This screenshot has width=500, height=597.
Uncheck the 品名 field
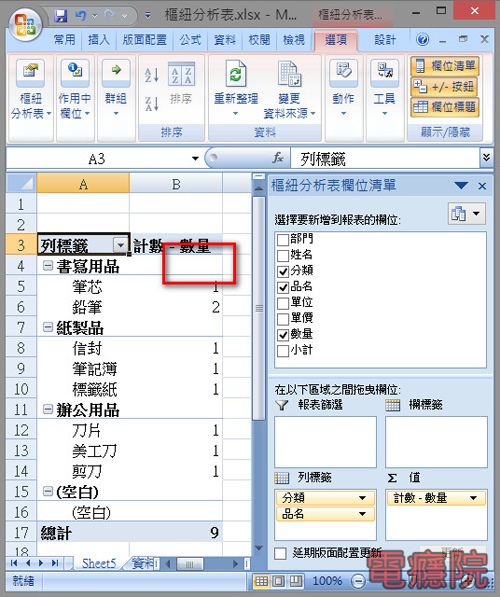tap(283, 287)
